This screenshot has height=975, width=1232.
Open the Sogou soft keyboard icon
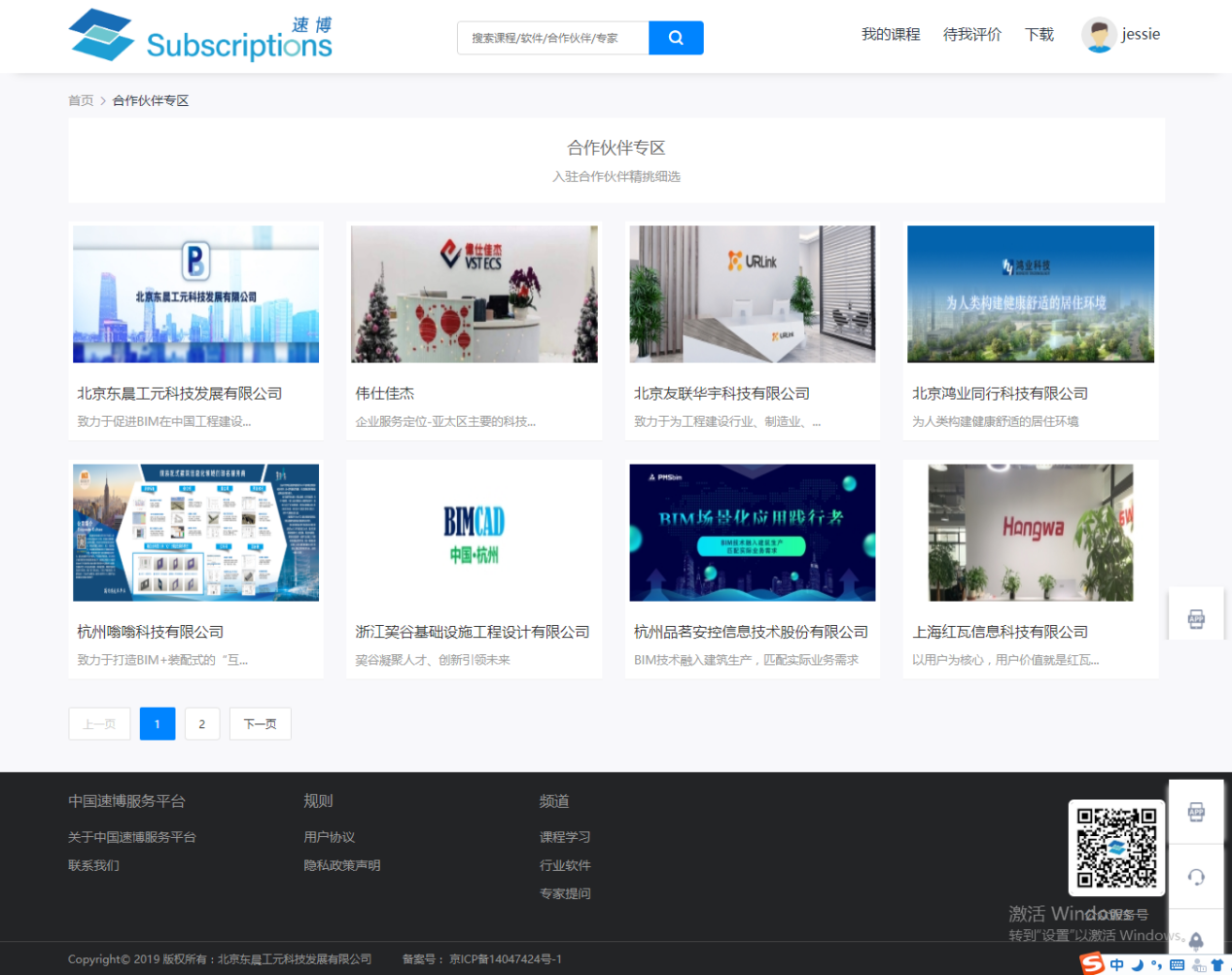pyautogui.click(x=1177, y=965)
